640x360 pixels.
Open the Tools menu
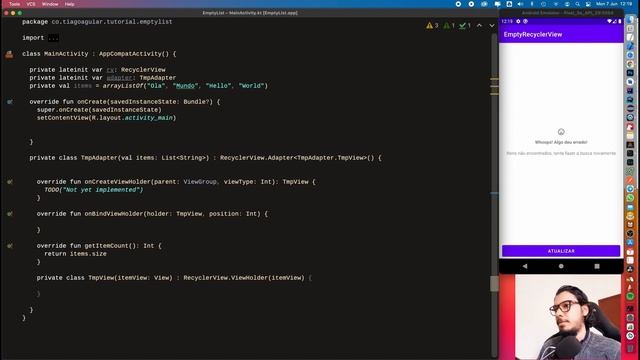[15, 4]
